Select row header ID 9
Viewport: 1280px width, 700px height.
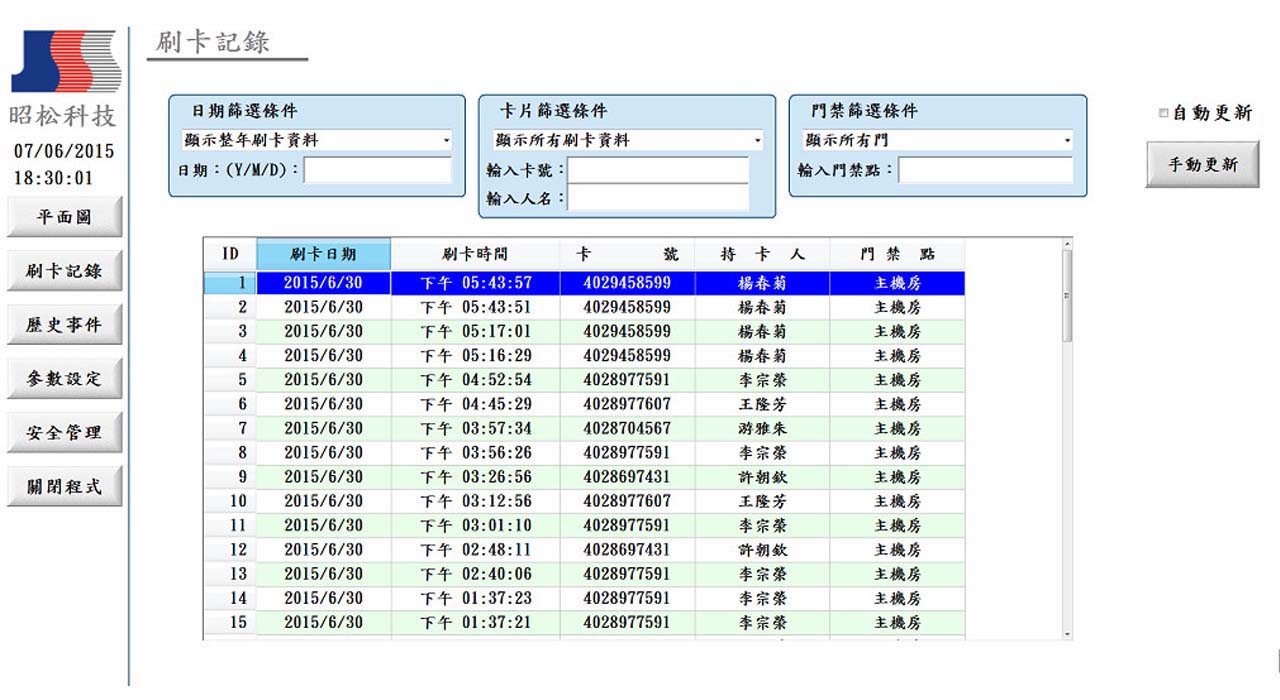pos(230,477)
